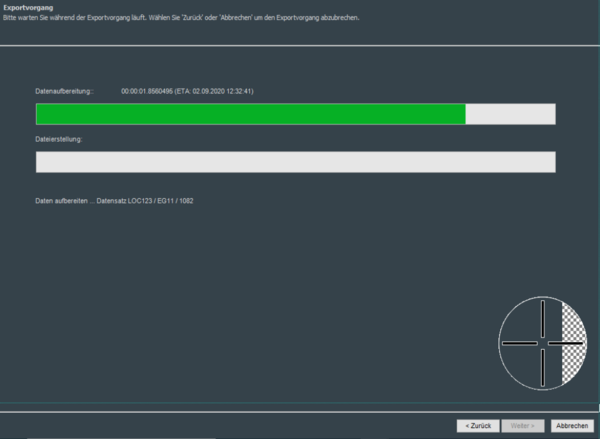Click the 'Exportvorgang' heading
The image size is (600, 439).
(x=21, y=8)
